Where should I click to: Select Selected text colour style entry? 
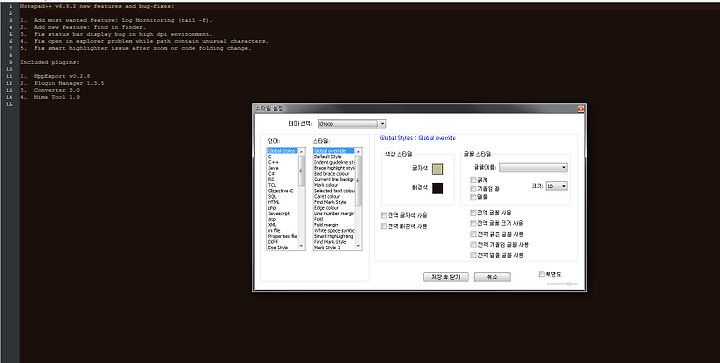tap(334, 191)
